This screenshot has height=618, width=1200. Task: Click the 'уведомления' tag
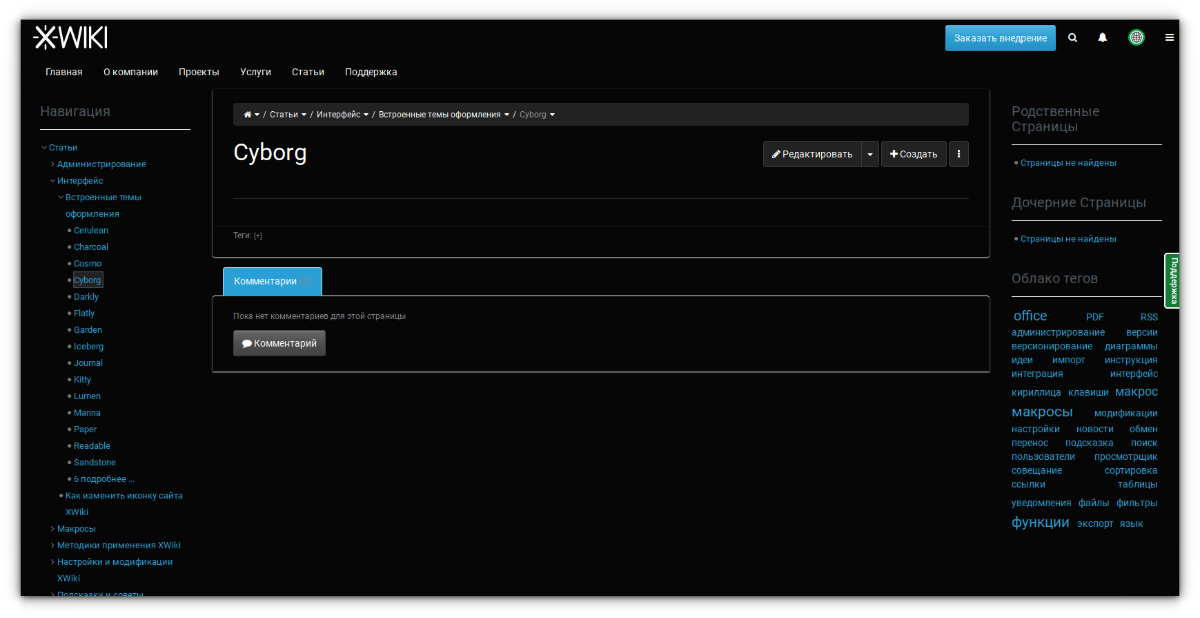coord(1041,503)
